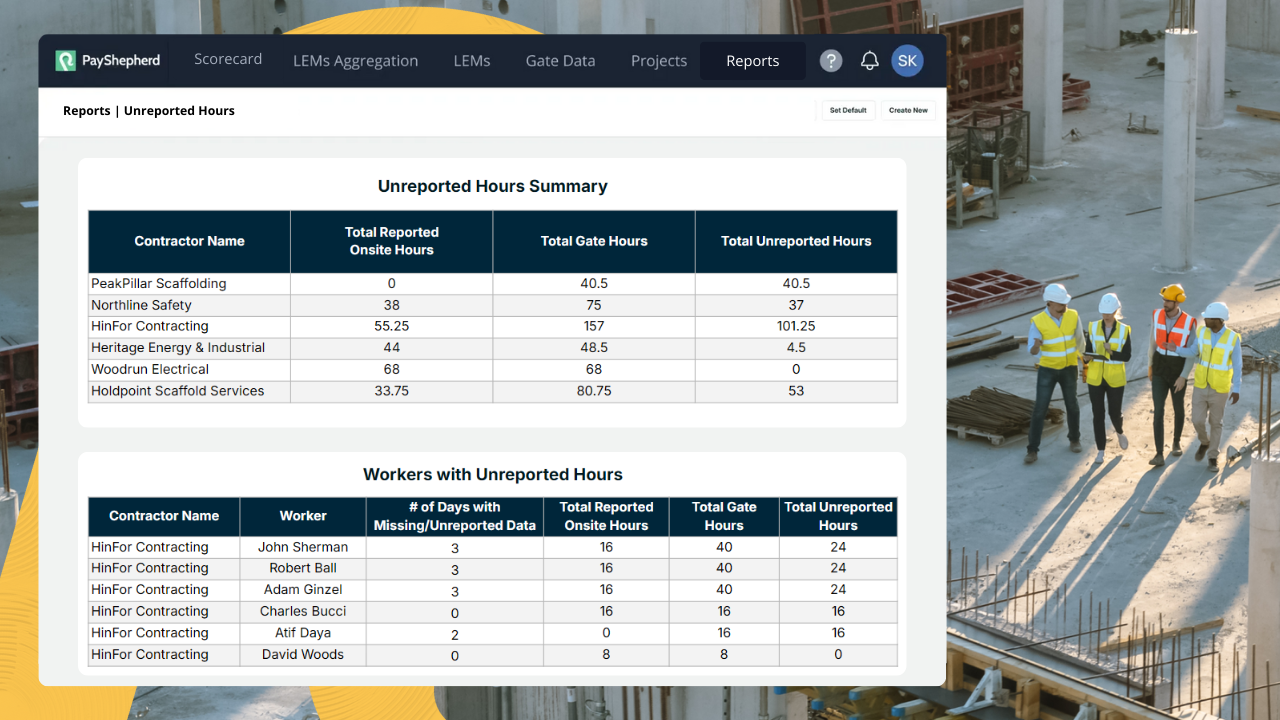
Task: Click the 37 unreported hours value
Action: click(796, 305)
